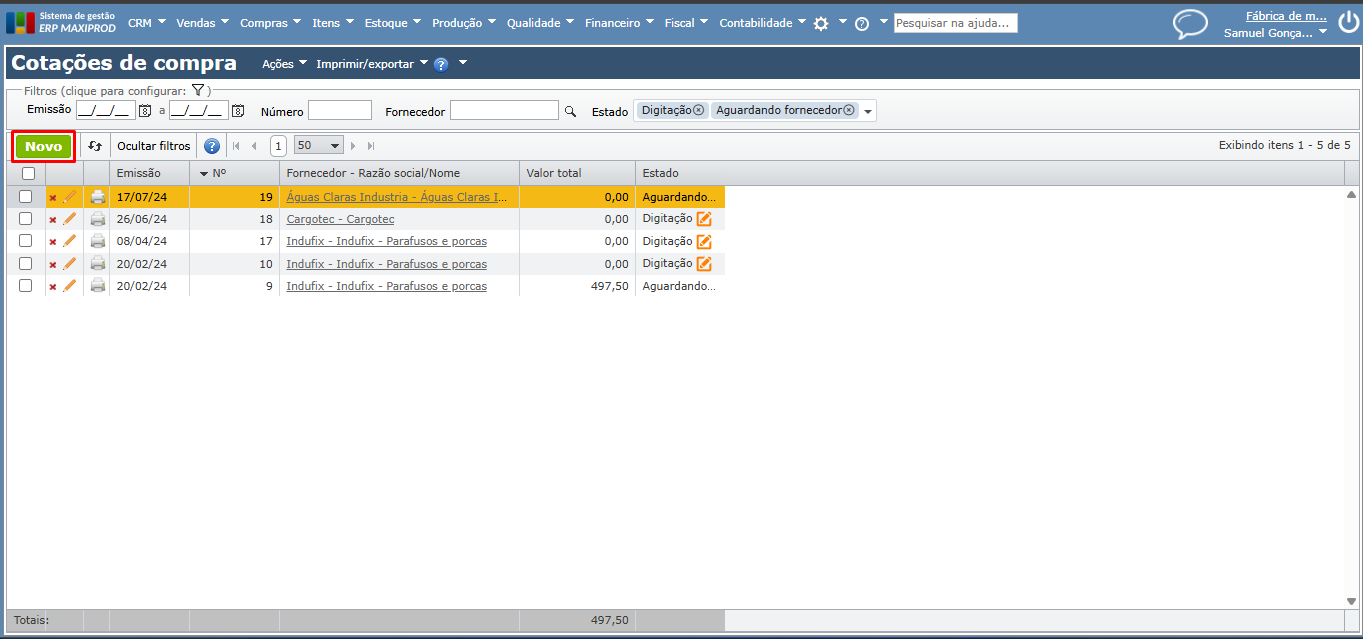Refresh the quotations grid
The height and width of the screenshot is (639, 1363).
coord(95,146)
